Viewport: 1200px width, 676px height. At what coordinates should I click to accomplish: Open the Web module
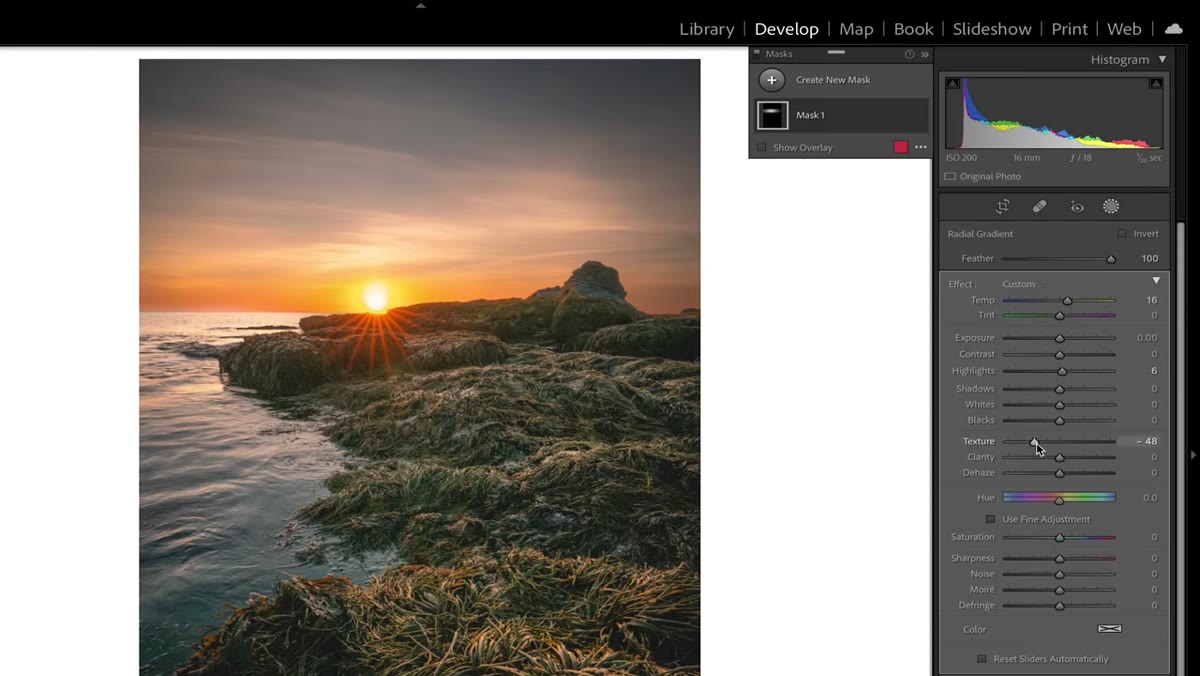1124,29
